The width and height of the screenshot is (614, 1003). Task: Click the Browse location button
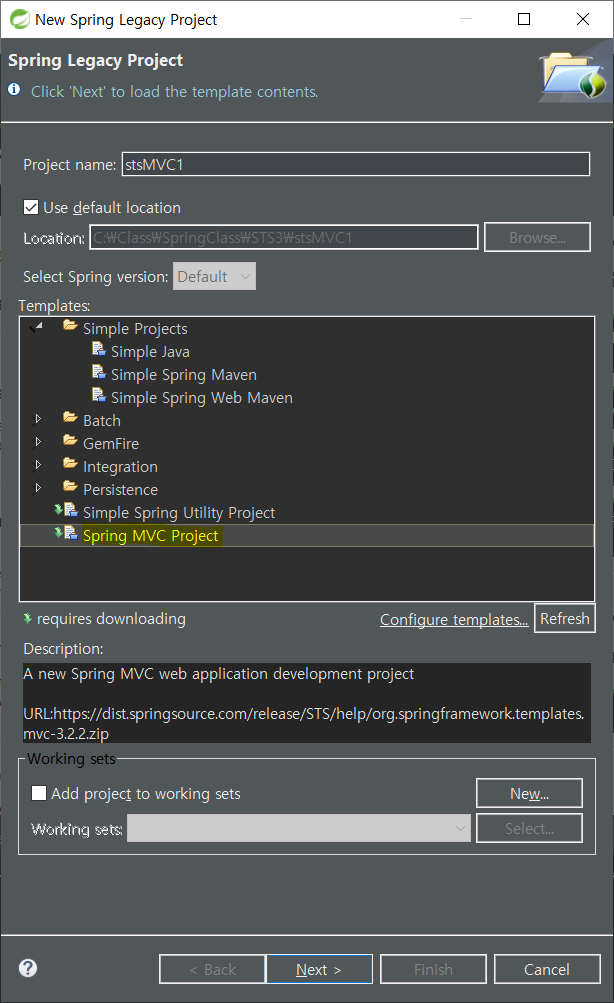[537, 237]
